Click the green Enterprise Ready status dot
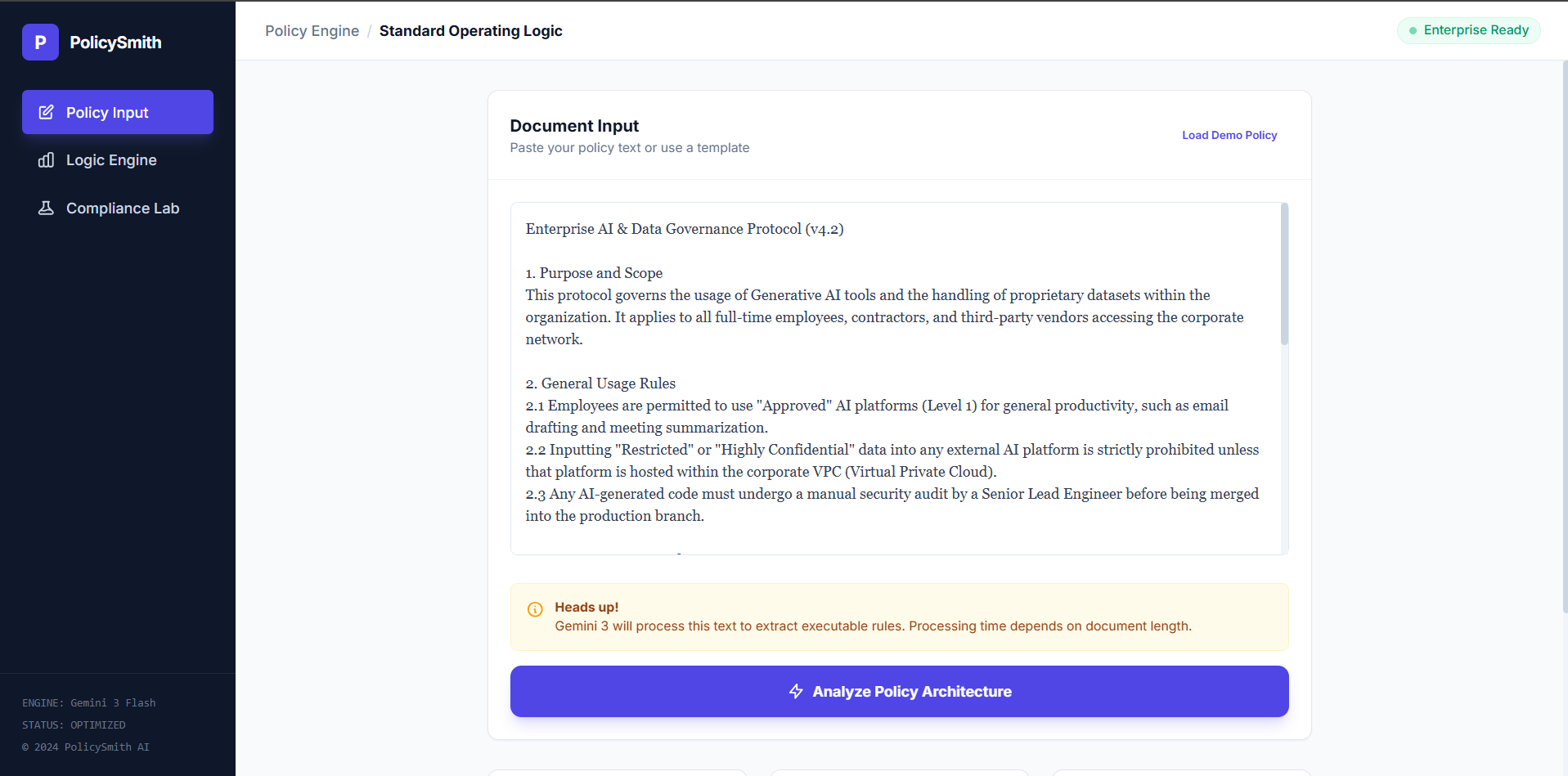 (1413, 30)
